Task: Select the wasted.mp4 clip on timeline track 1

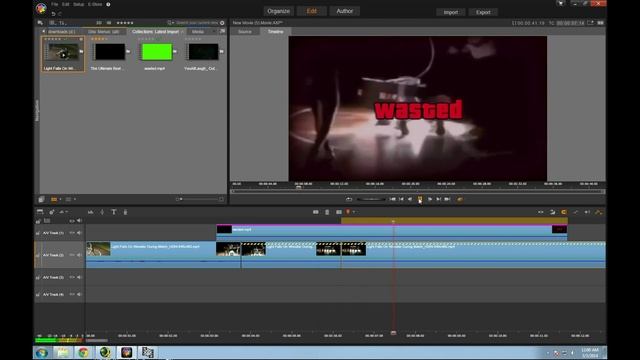Action: pyautogui.click(x=392, y=231)
